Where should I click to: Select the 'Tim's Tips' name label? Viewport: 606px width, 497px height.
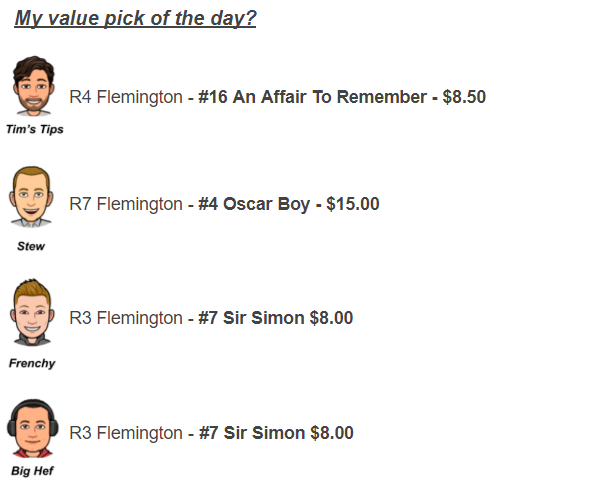(x=35, y=129)
